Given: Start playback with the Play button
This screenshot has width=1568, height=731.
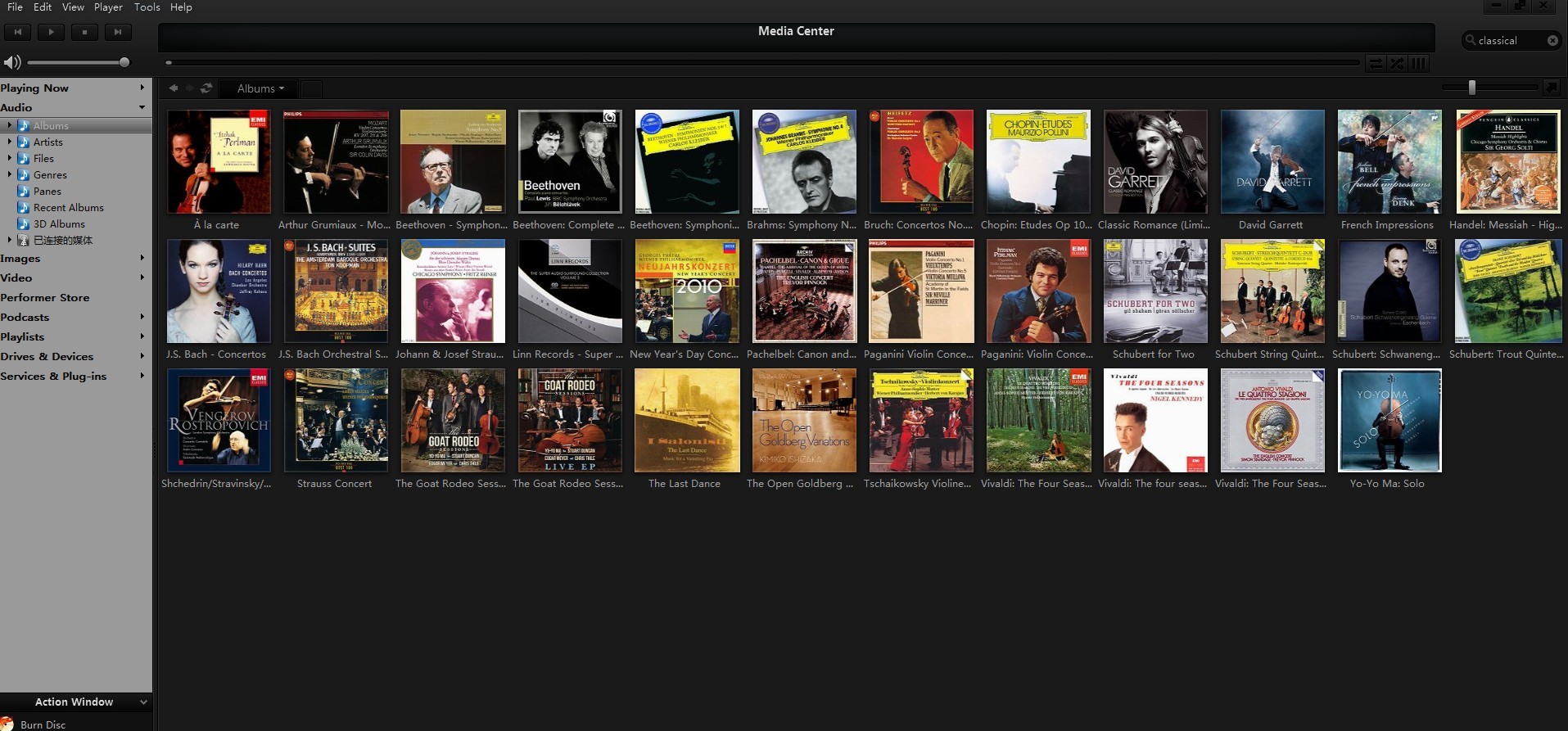Looking at the screenshot, I should tap(51, 32).
